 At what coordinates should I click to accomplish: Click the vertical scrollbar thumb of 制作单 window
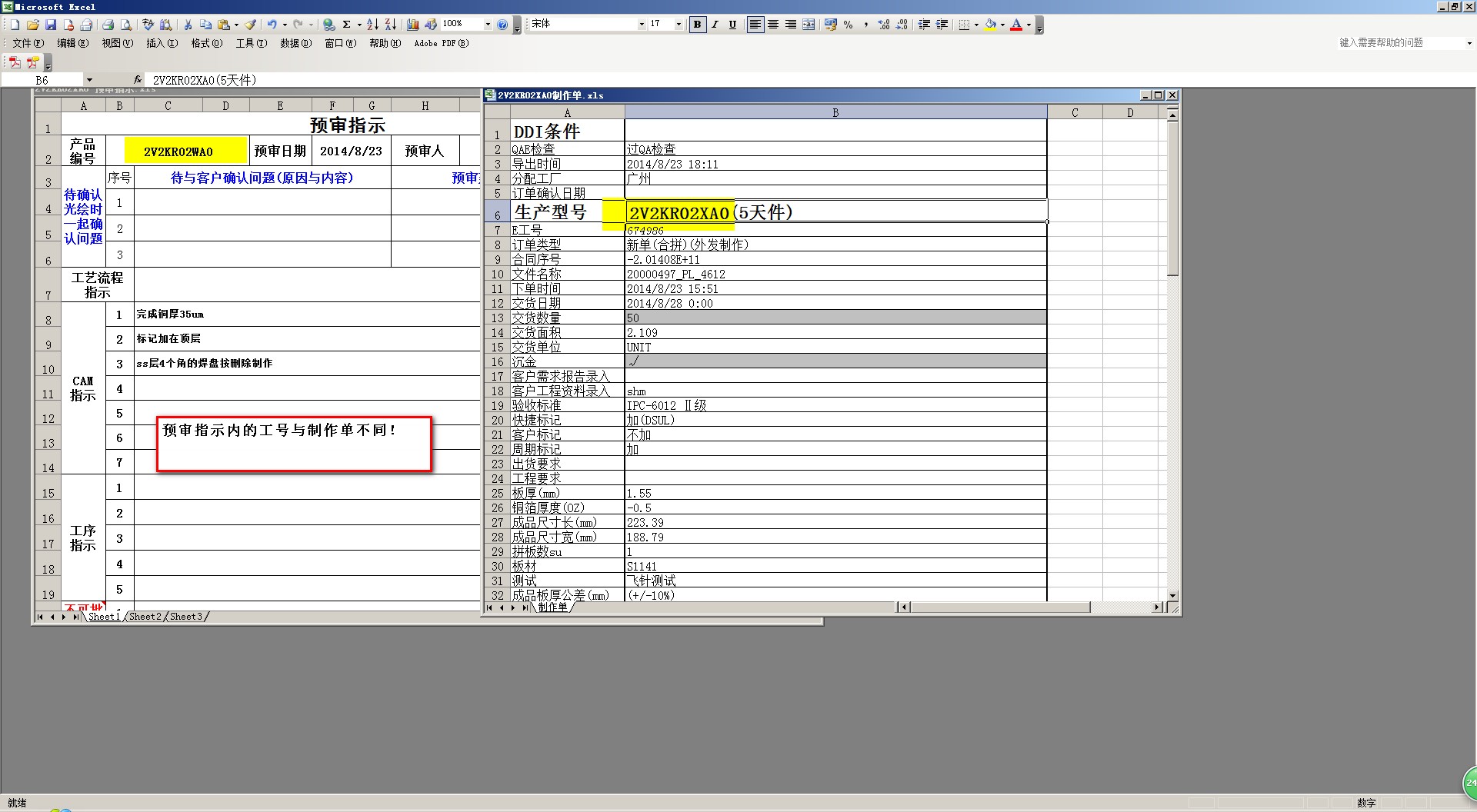click(1172, 198)
